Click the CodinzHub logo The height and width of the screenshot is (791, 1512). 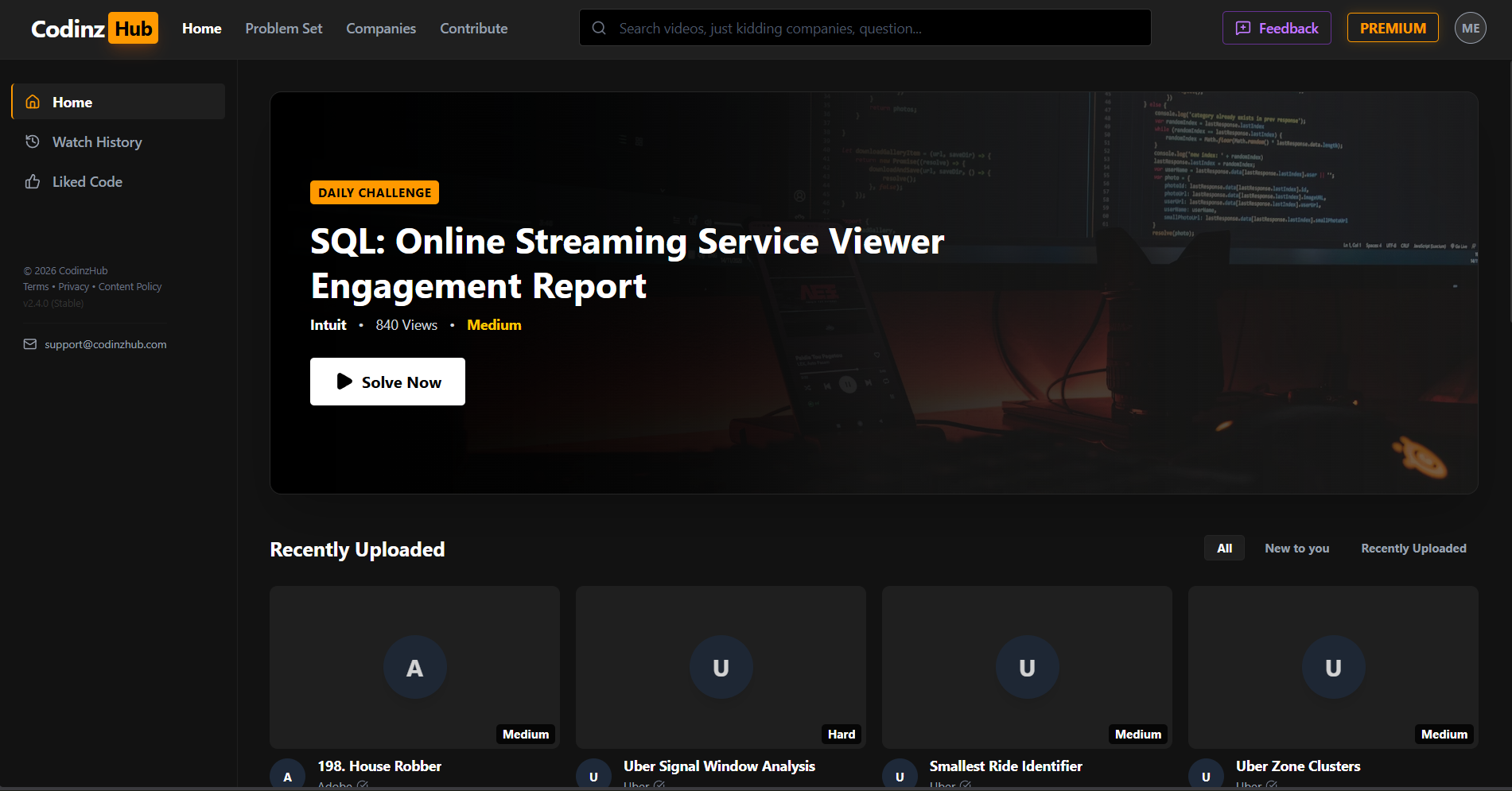click(93, 27)
